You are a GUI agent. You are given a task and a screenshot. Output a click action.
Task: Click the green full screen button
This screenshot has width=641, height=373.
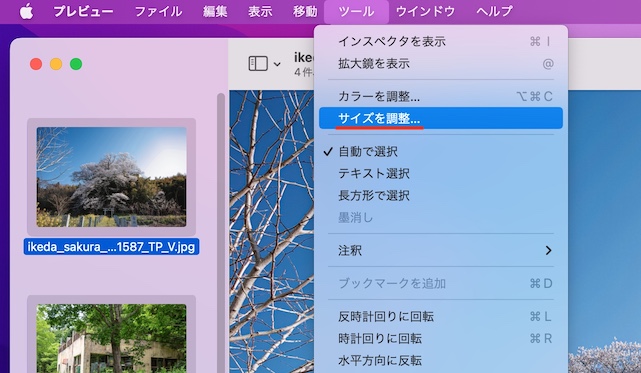76,64
